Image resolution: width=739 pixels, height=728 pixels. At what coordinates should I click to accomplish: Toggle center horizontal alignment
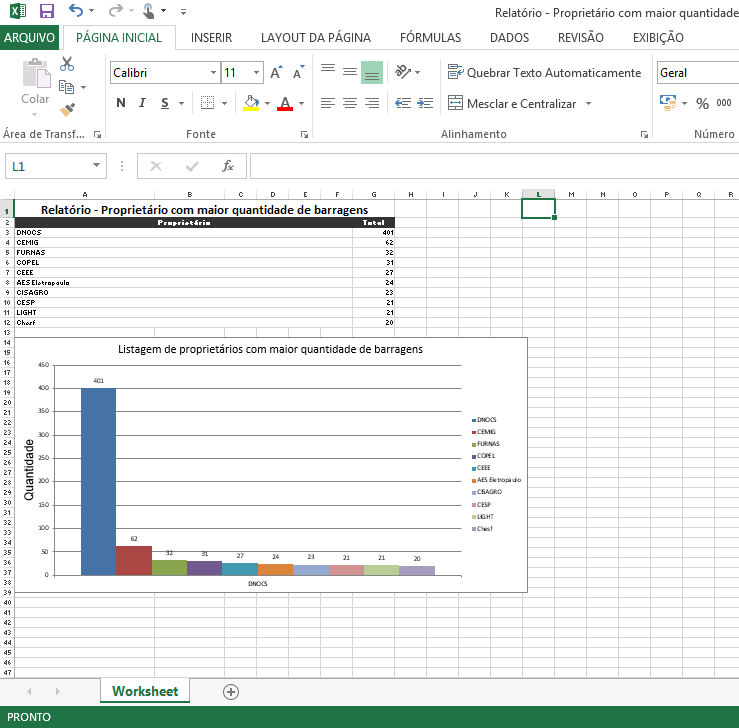(350, 103)
